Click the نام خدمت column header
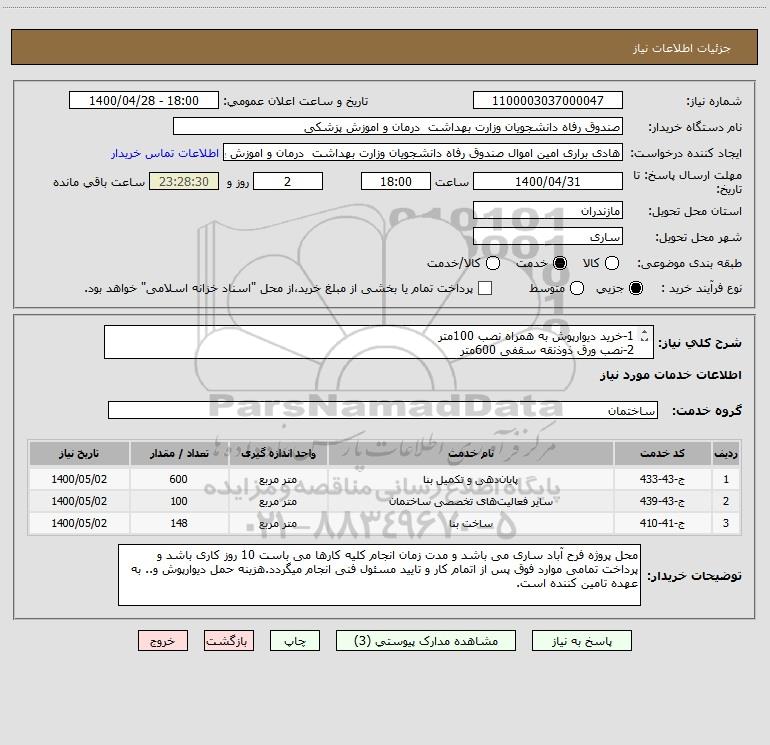 [x=470, y=453]
